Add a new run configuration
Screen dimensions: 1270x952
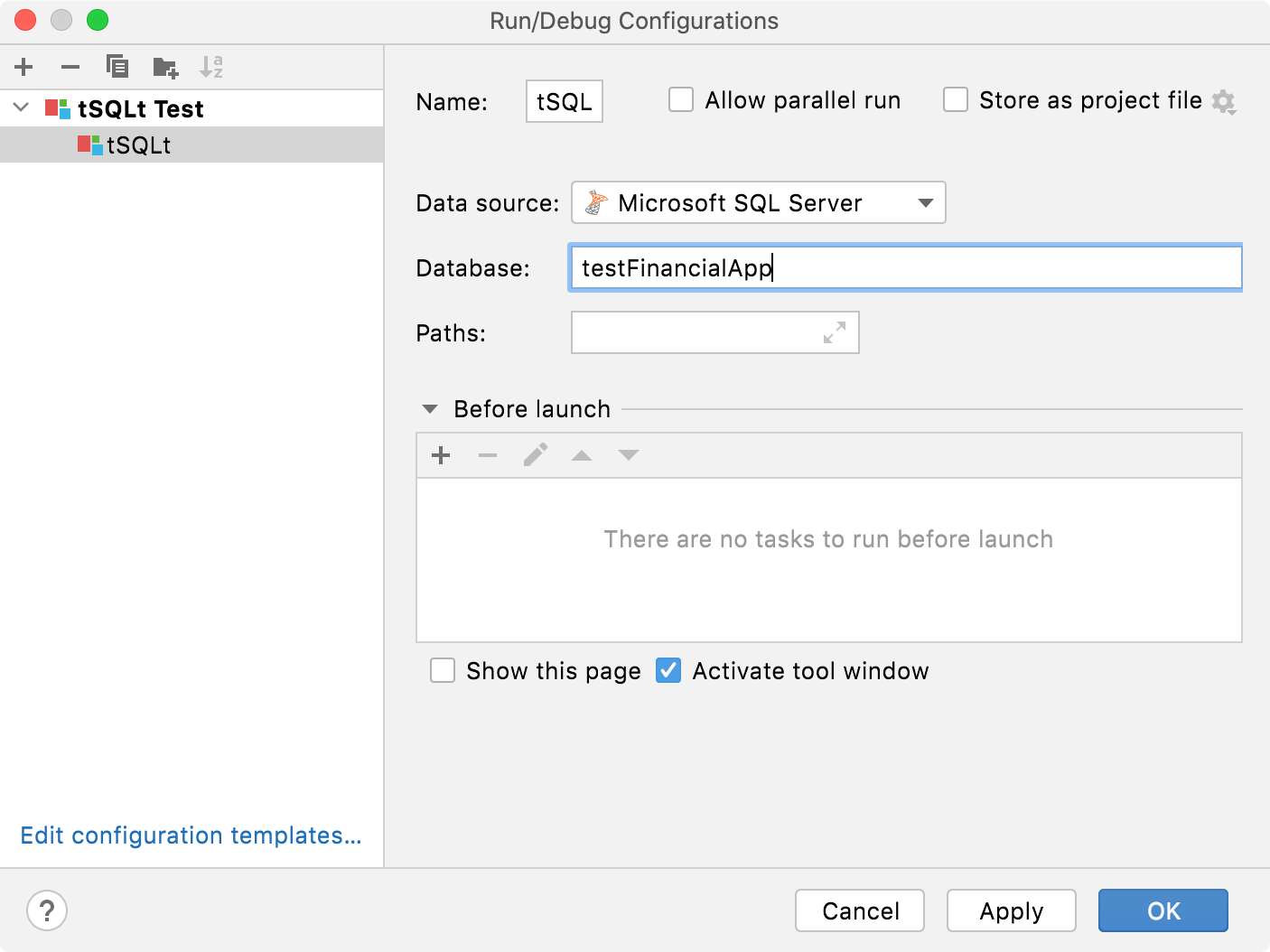[x=23, y=66]
